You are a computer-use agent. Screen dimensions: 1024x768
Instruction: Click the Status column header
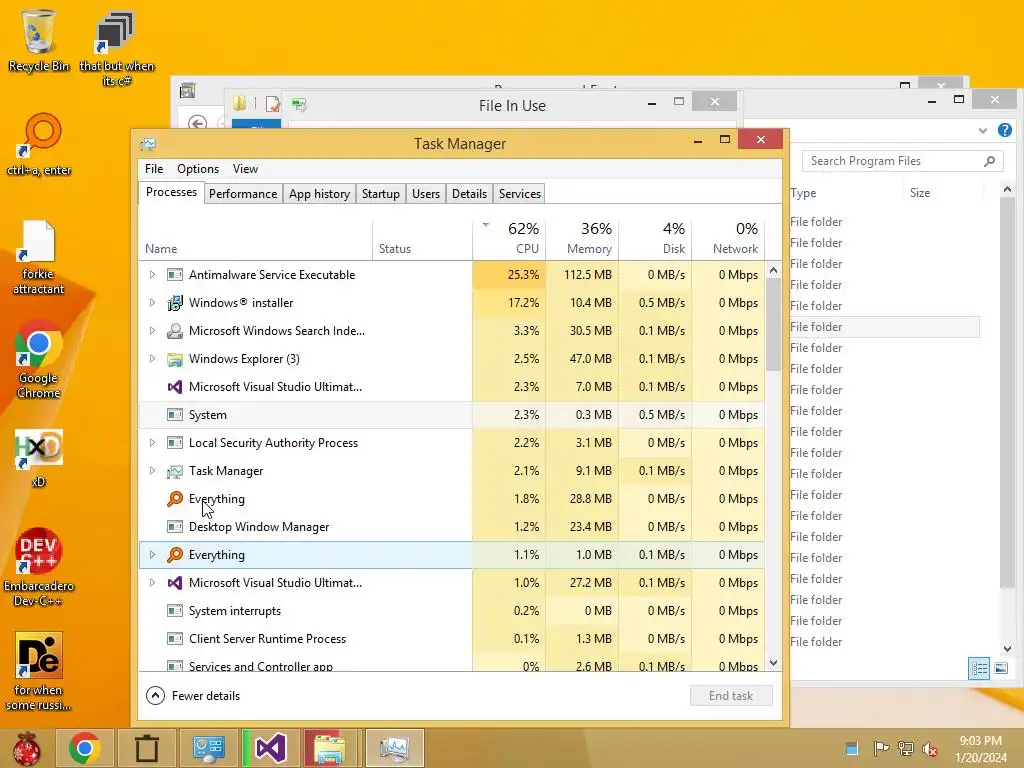[x=423, y=239]
